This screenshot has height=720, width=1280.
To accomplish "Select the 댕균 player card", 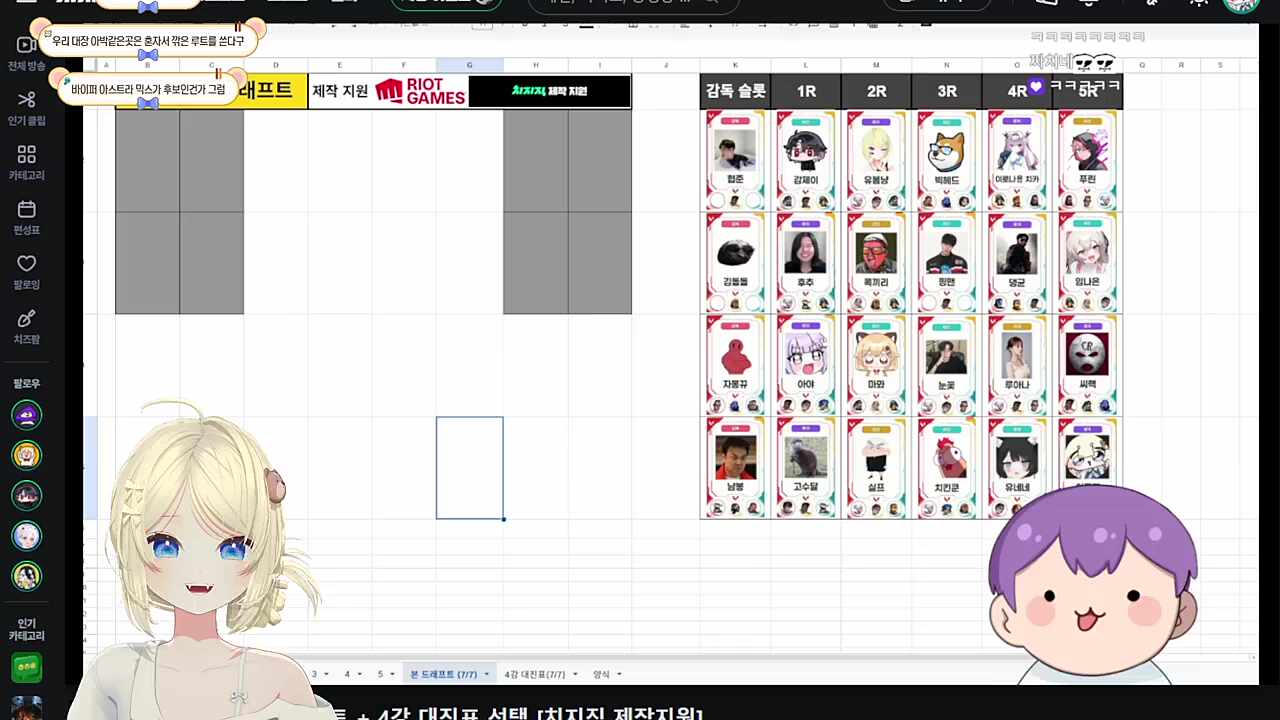I will [1017, 263].
